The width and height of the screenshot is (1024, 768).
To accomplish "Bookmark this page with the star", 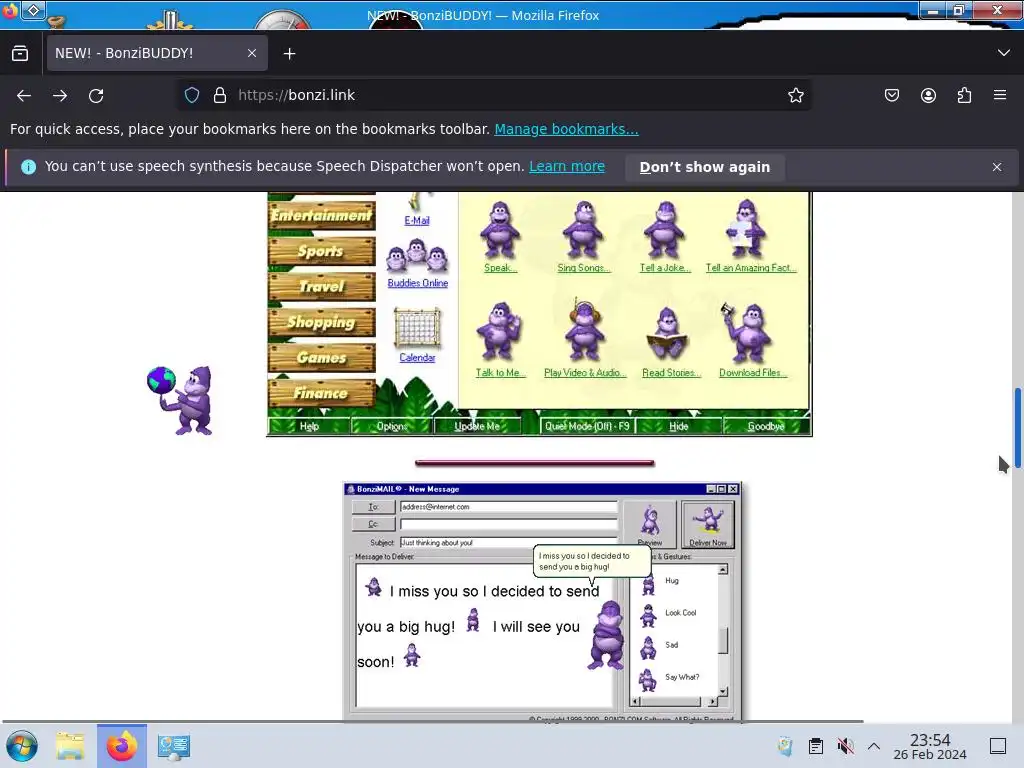I will pyautogui.click(x=795, y=95).
